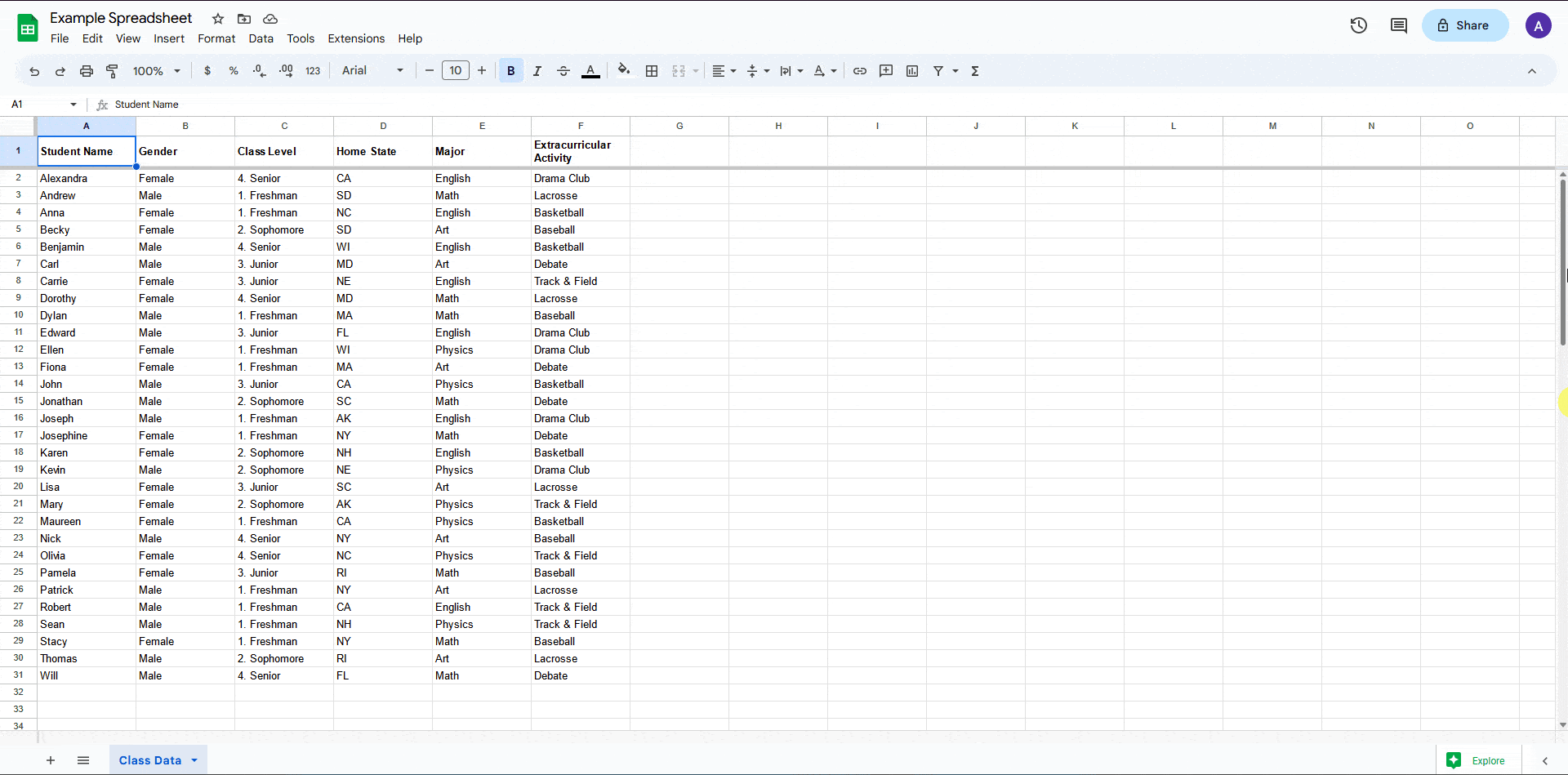Viewport: 1568px width, 775px height.
Task: Open the Extensions menu
Action: pos(355,38)
